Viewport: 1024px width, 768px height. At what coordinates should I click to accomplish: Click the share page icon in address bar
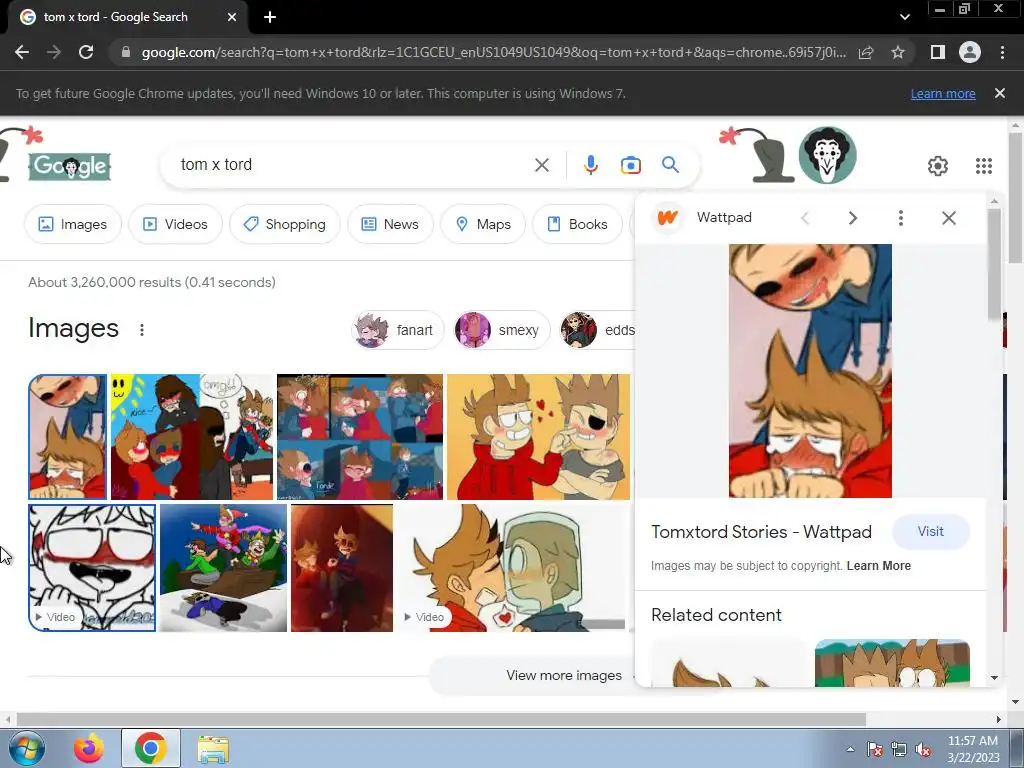(866, 52)
